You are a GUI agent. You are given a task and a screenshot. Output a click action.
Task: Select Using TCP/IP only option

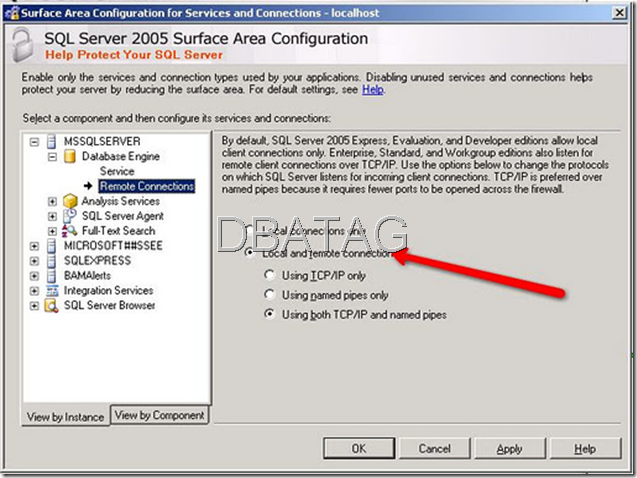[269, 275]
